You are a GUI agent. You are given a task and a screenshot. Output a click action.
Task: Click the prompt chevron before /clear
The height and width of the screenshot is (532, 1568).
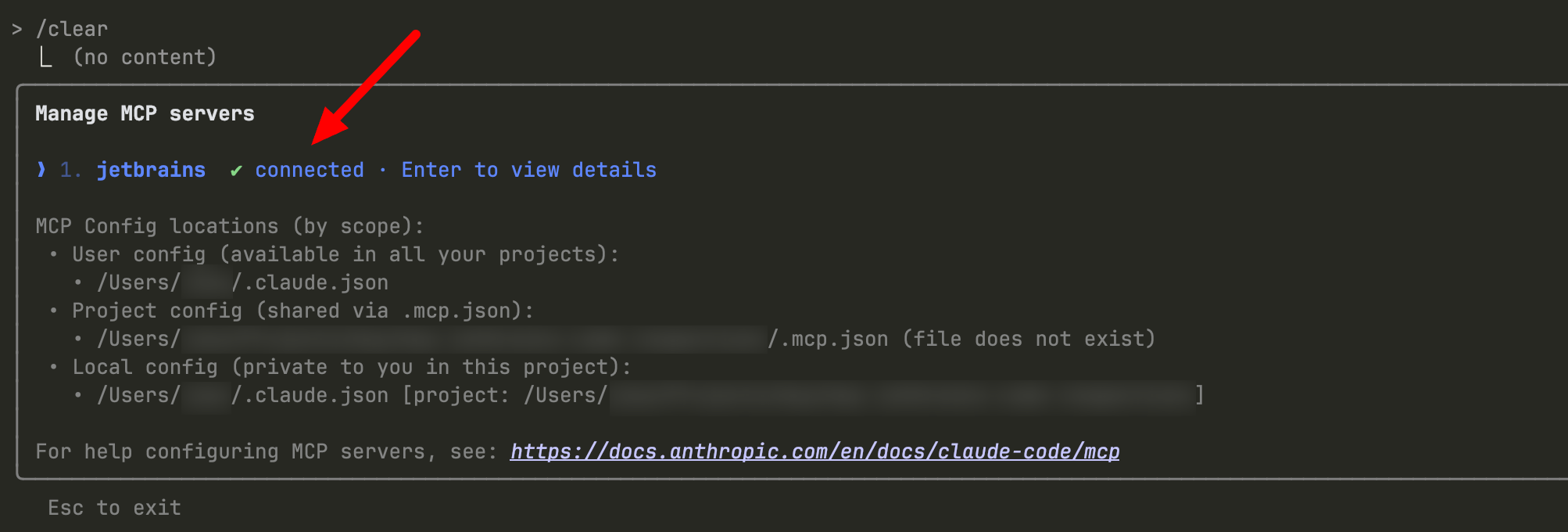(17, 29)
